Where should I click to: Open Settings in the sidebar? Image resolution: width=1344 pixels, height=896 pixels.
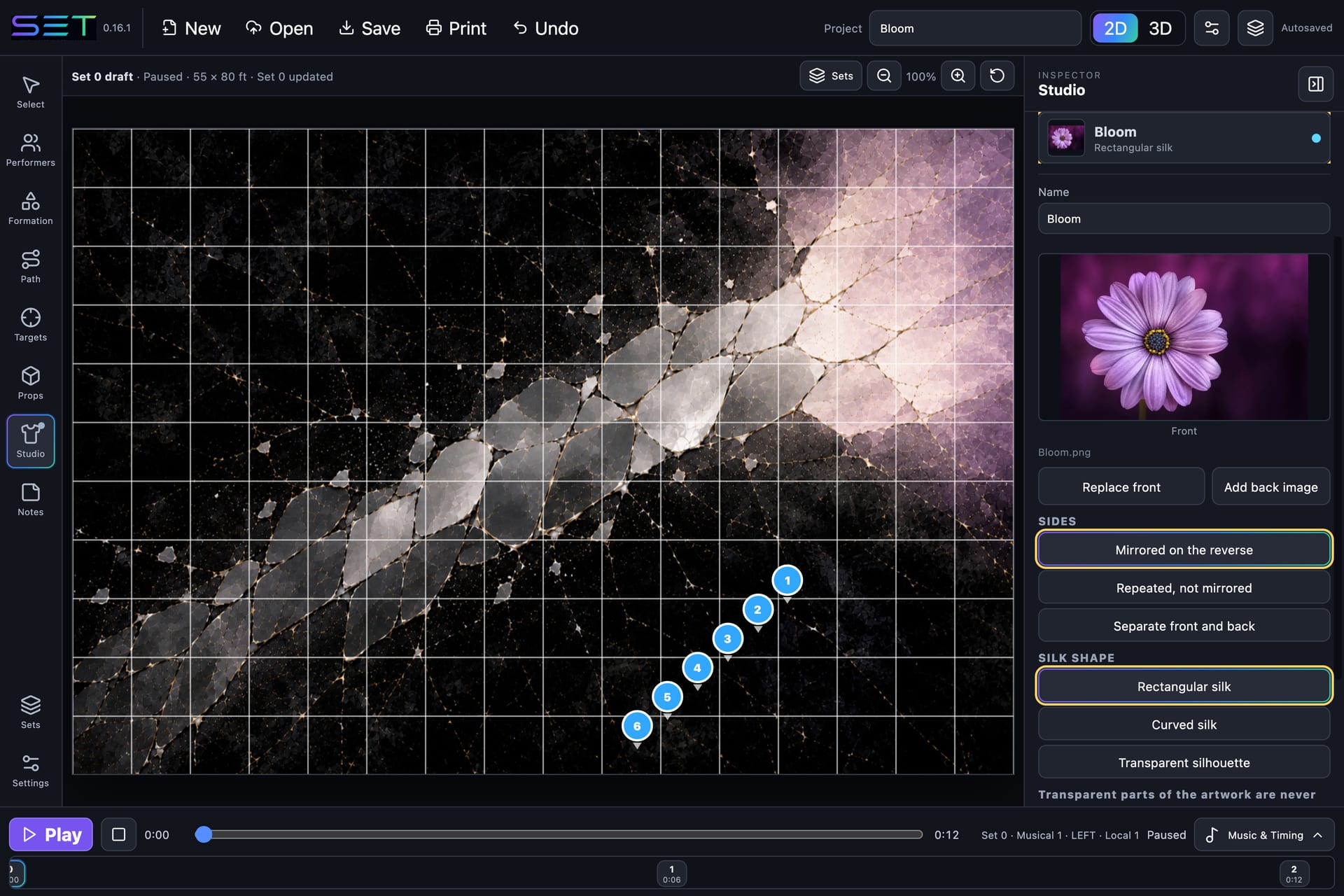[x=30, y=771]
